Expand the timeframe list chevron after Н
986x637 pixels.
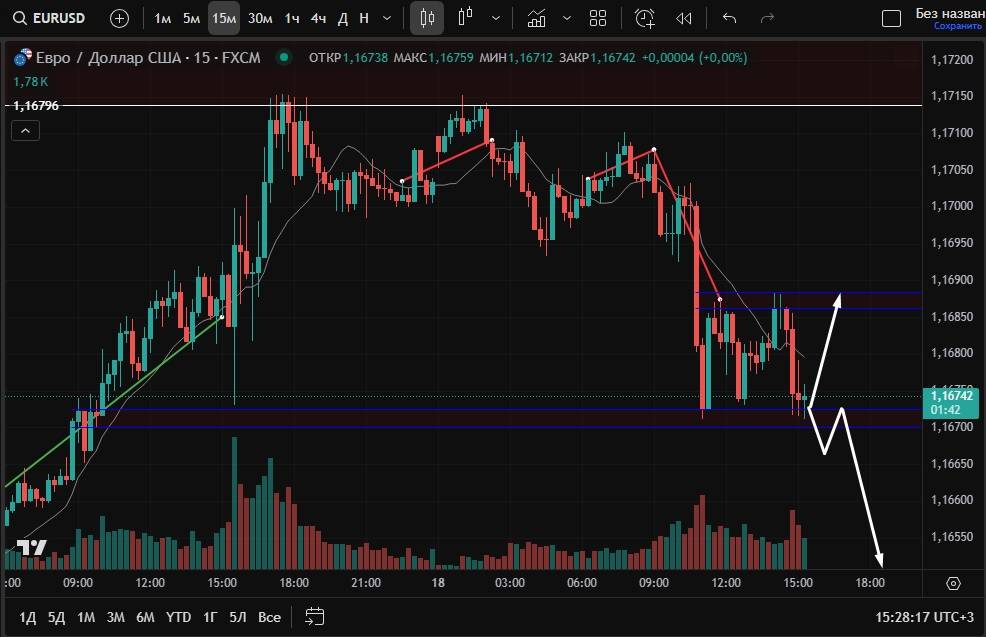[x=387, y=18]
